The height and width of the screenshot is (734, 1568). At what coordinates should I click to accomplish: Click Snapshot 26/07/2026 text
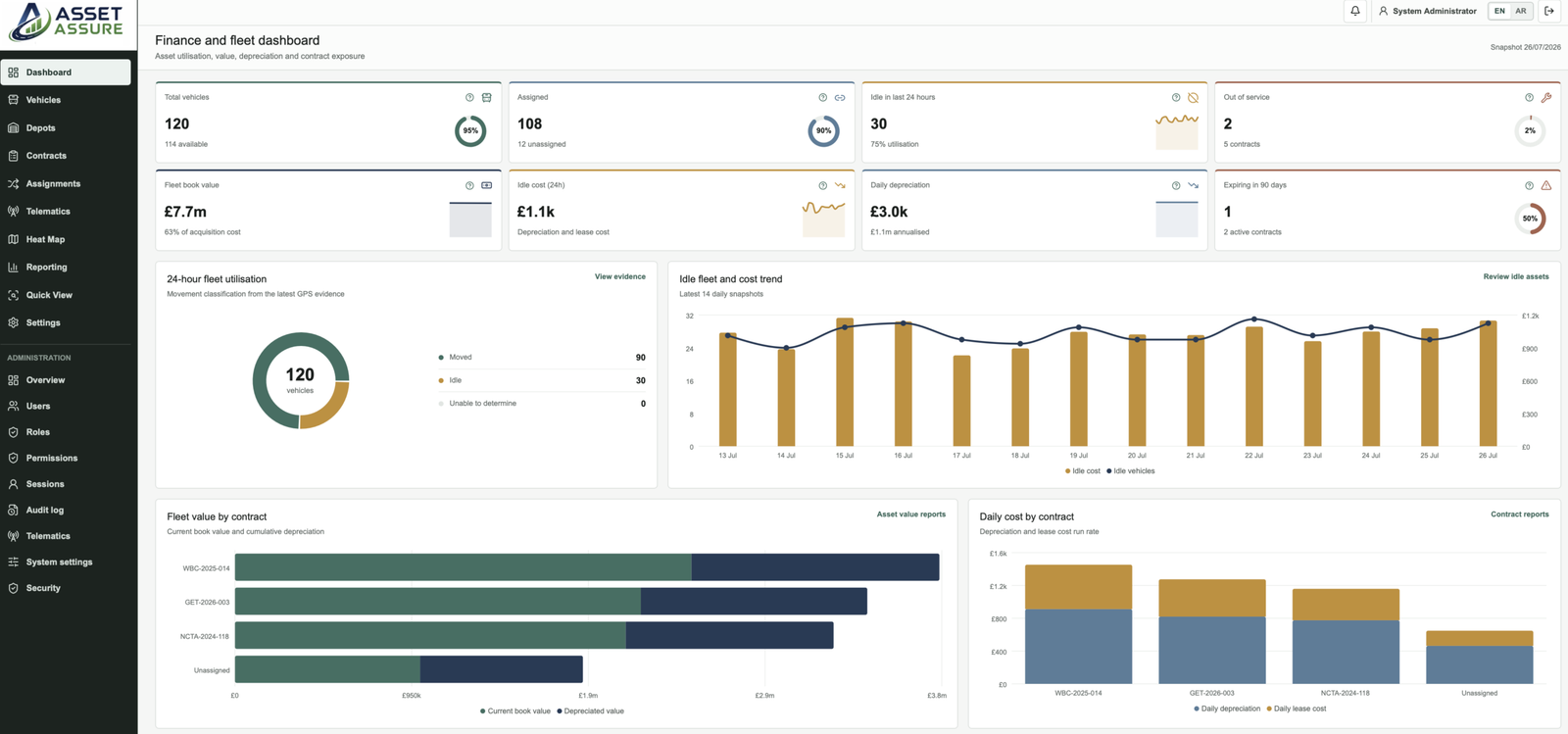pos(1526,47)
